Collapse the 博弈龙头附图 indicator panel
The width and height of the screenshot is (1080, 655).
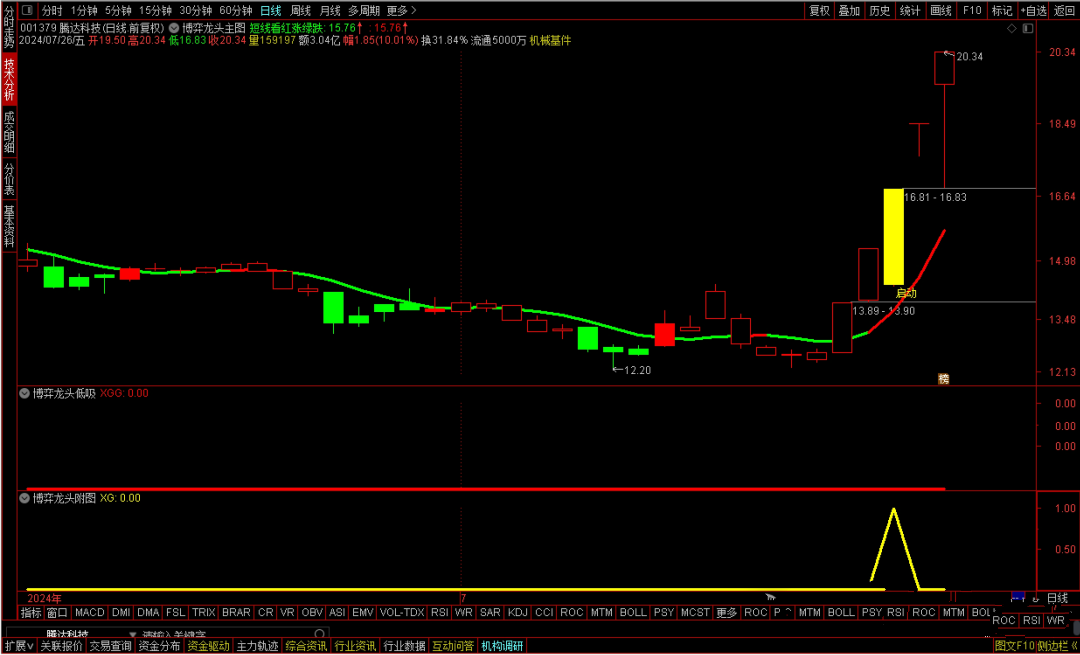(x=25, y=497)
